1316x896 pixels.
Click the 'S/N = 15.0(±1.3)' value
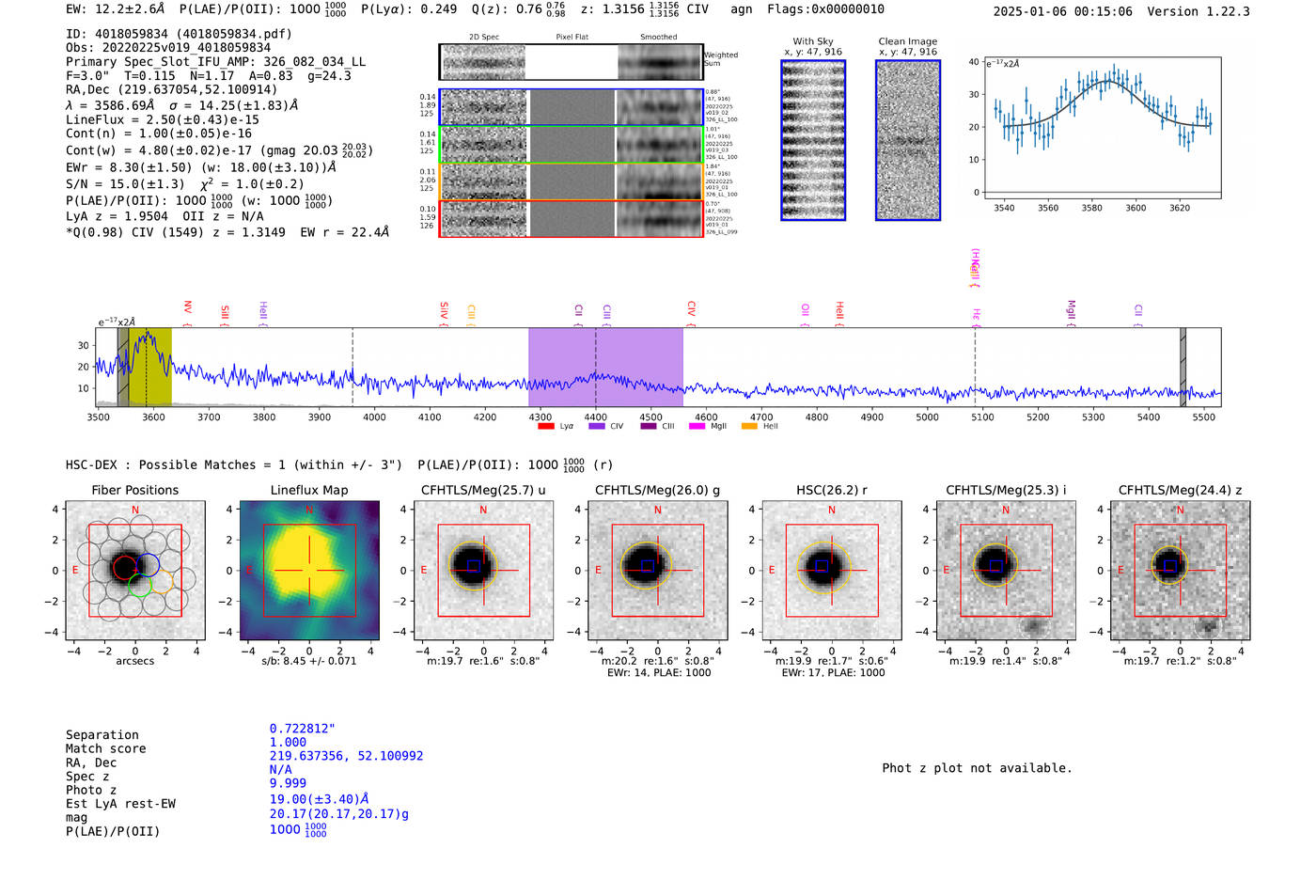(x=125, y=184)
